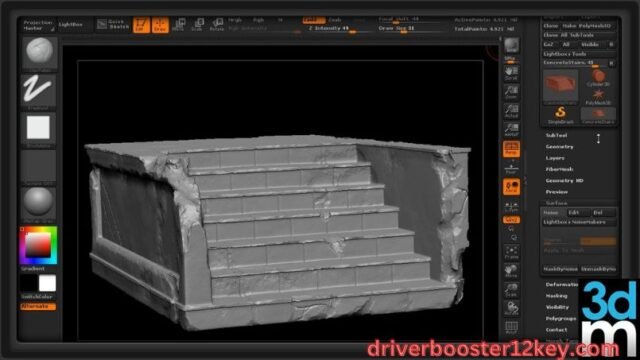Viewport: 640px width, 360px height.
Task: Select the Cylinder3D tool
Action: point(598,78)
